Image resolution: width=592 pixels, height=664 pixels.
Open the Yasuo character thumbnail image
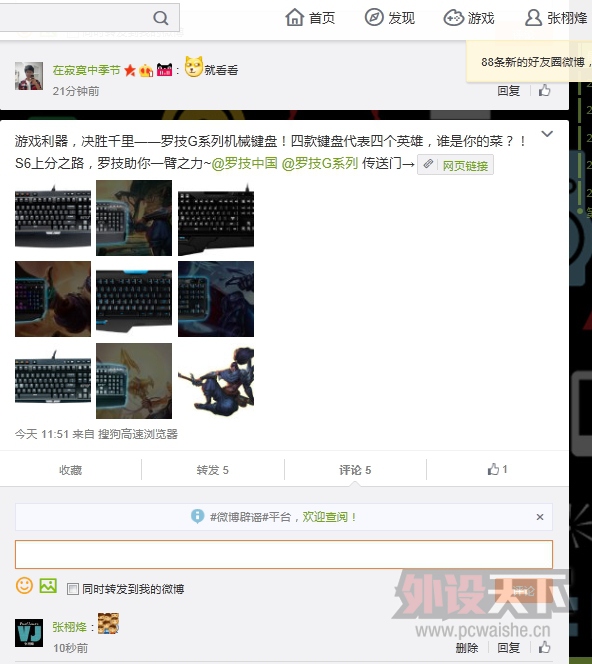point(216,381)
